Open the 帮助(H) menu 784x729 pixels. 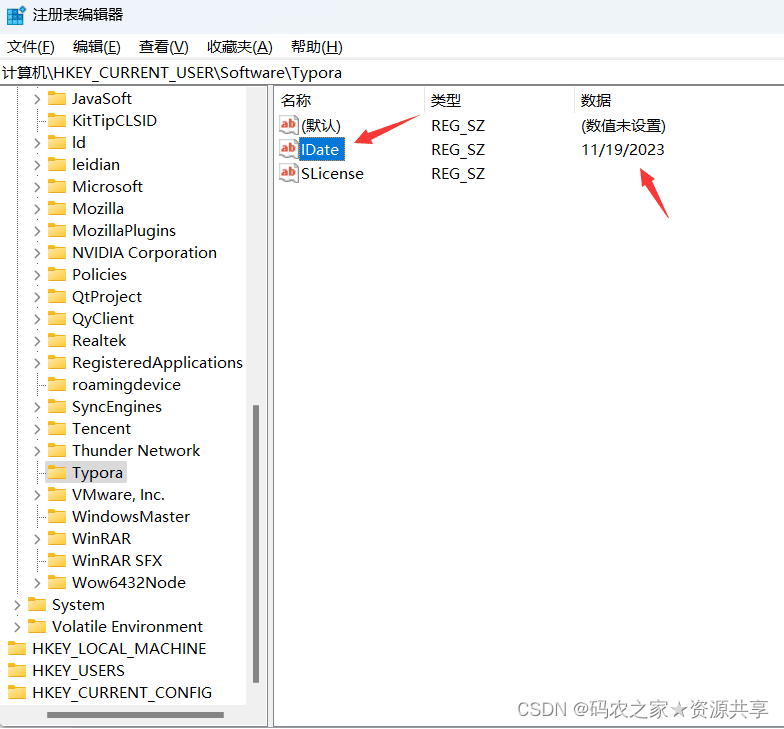pyautogui.click(x=316, y=47)
